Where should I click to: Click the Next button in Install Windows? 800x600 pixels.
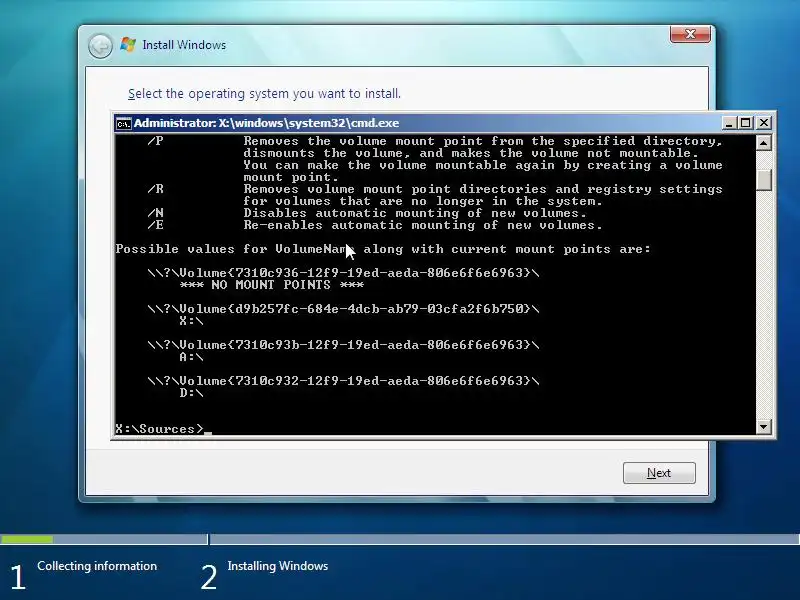tap(659, 473)
